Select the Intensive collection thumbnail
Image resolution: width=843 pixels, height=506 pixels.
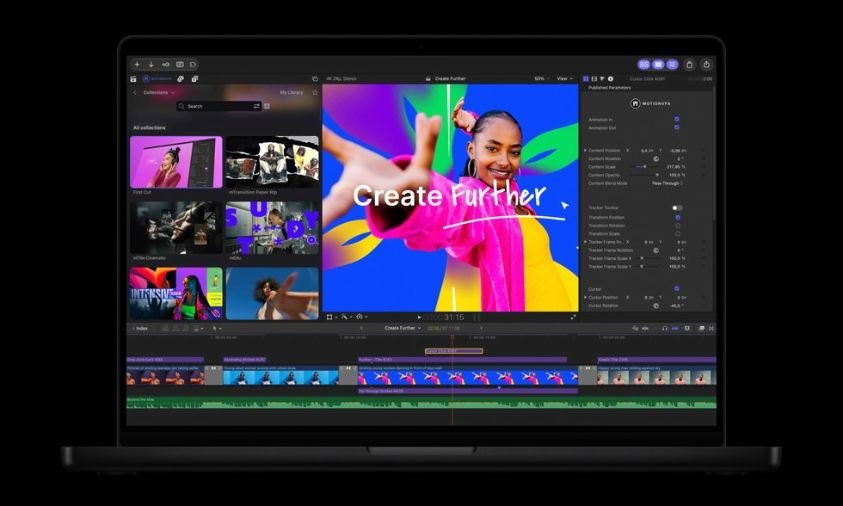click(x=176, y=294)
